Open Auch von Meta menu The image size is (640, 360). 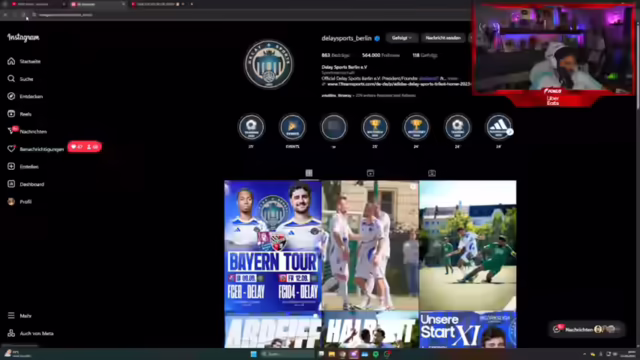(11, 333)
